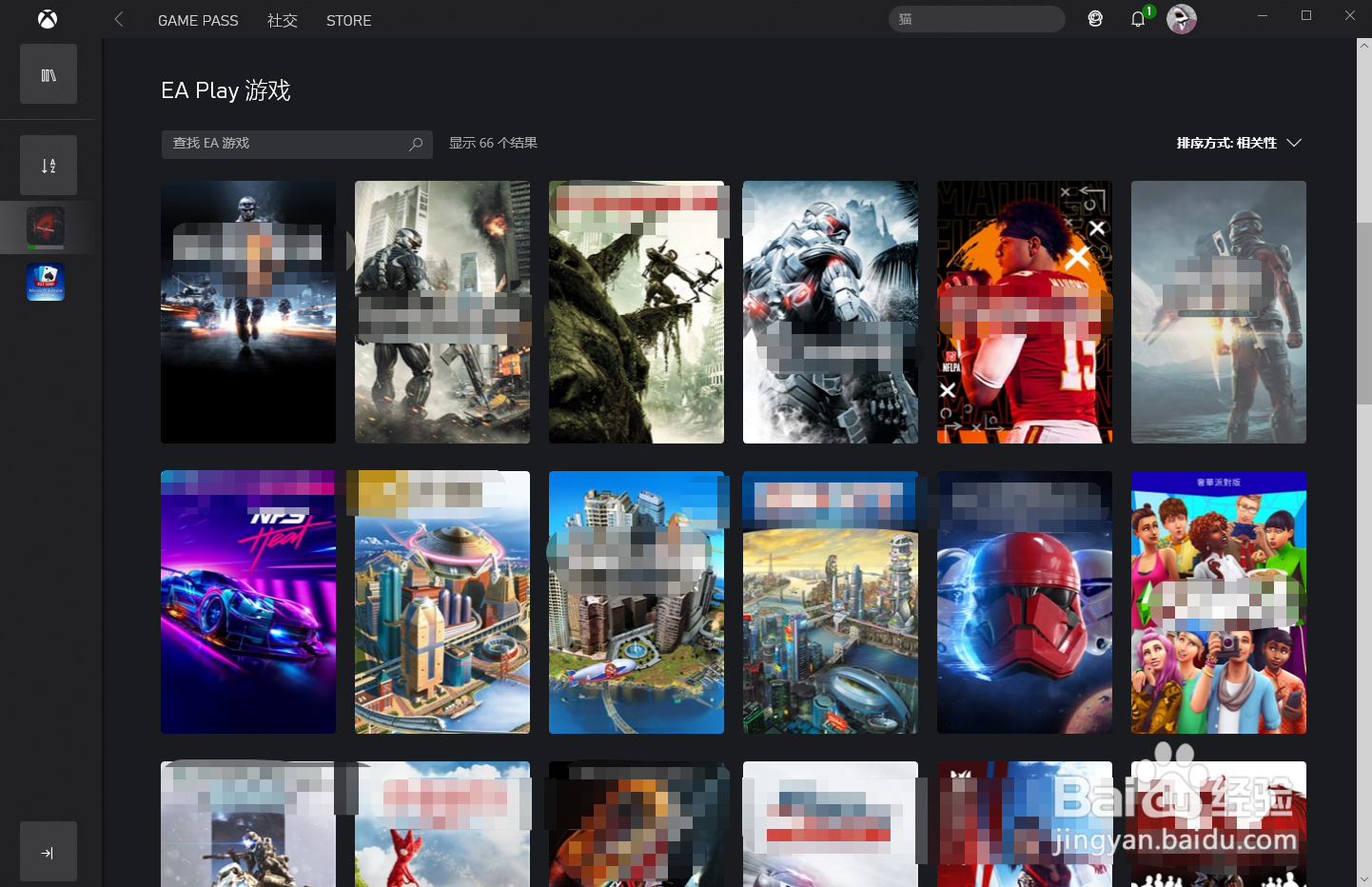Open The Sims 4 group cover
Viewport: 1372px width, 887px height.
[x=1219, y=601]
